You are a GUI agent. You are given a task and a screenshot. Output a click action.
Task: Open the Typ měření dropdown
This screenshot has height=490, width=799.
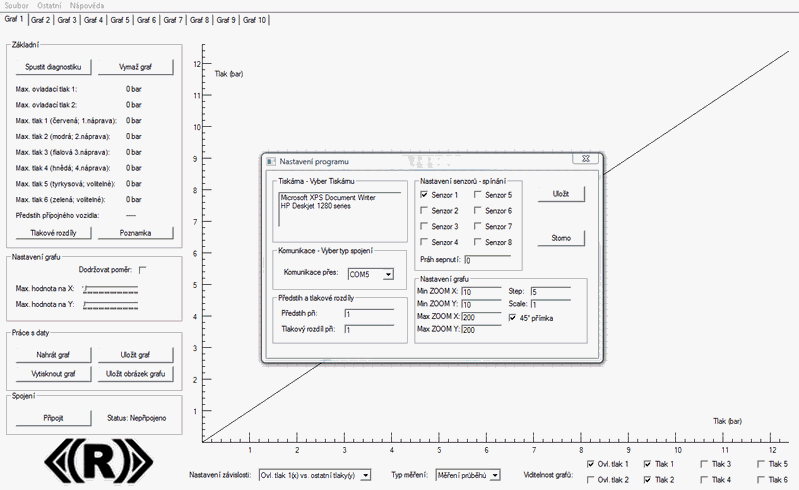pyautogui.click(x=495, y=475)
